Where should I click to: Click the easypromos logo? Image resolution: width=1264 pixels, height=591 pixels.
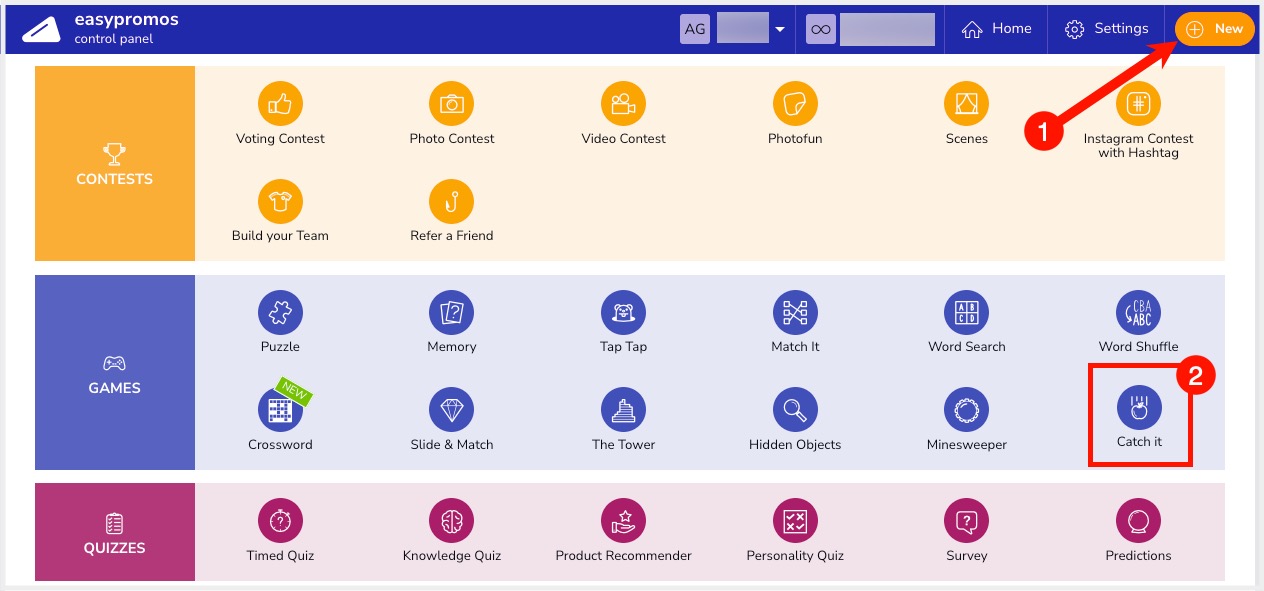(x=40, y=29)
